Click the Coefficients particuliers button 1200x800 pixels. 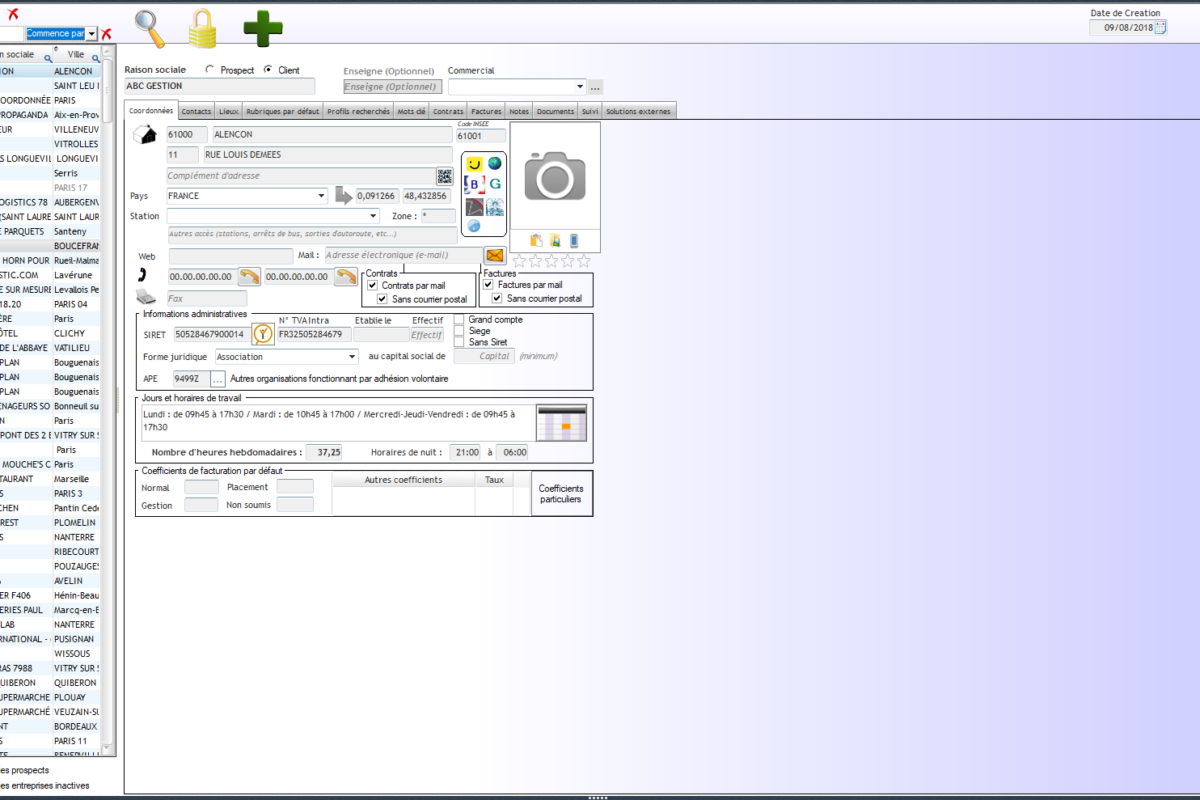pos(561,494)
